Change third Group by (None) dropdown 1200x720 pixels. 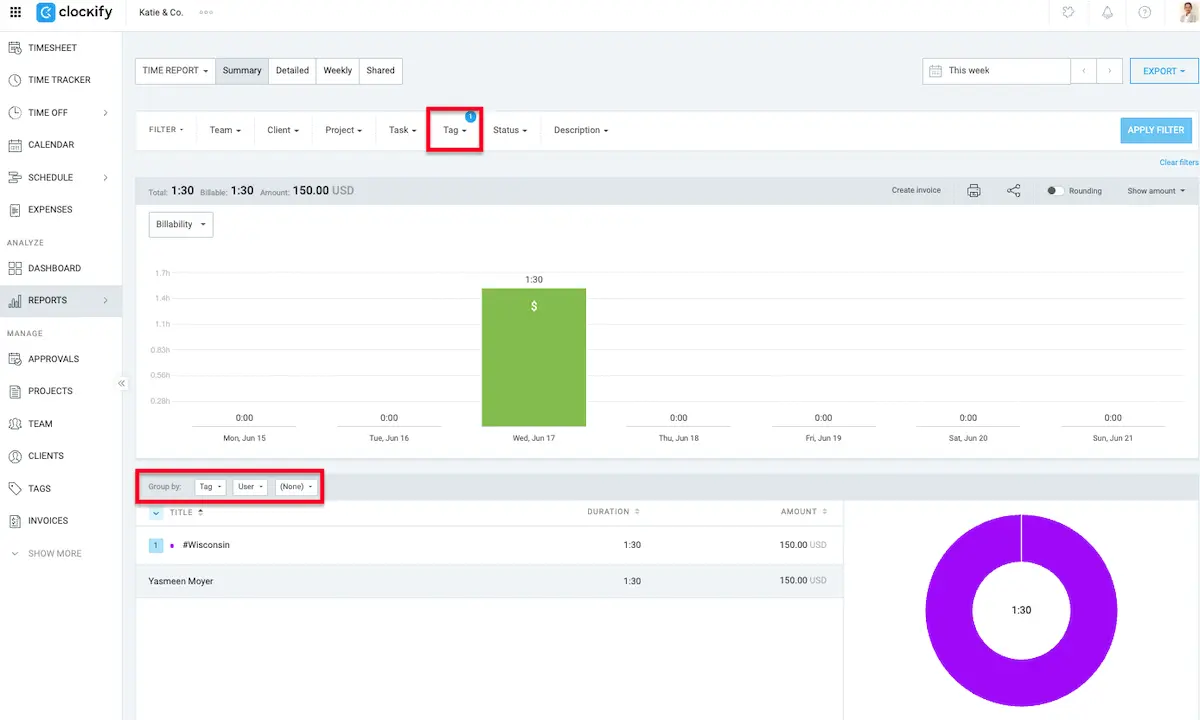(296, 487)
